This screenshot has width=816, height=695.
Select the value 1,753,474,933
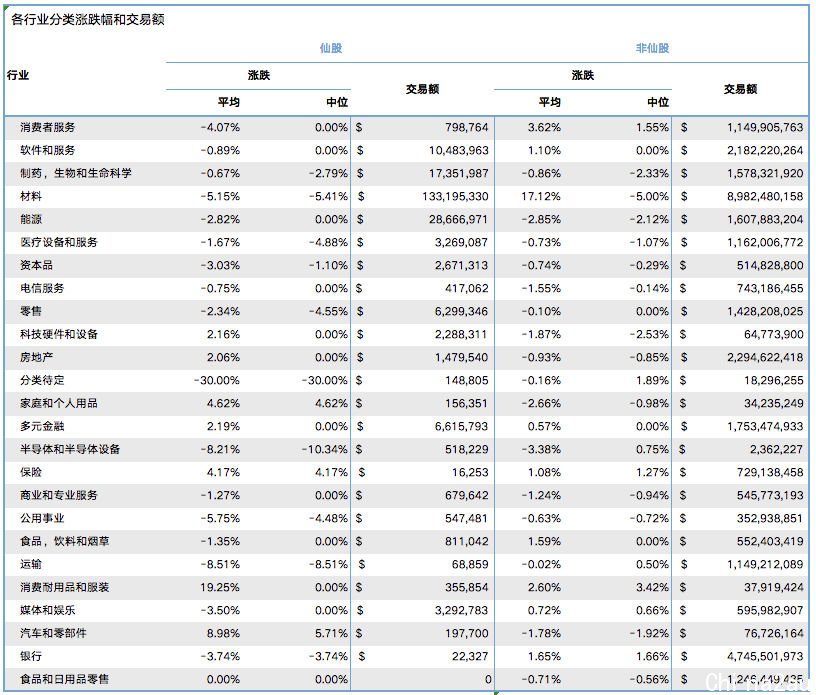(x=765, y=426)
